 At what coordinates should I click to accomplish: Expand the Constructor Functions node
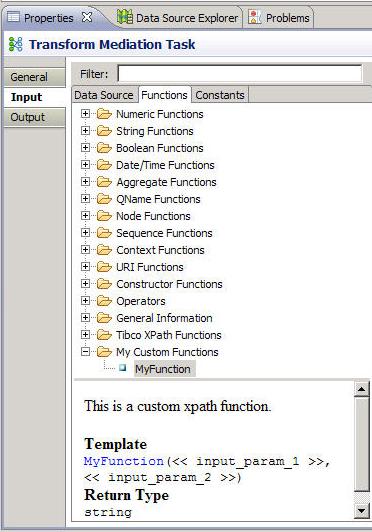coord(86,283)
